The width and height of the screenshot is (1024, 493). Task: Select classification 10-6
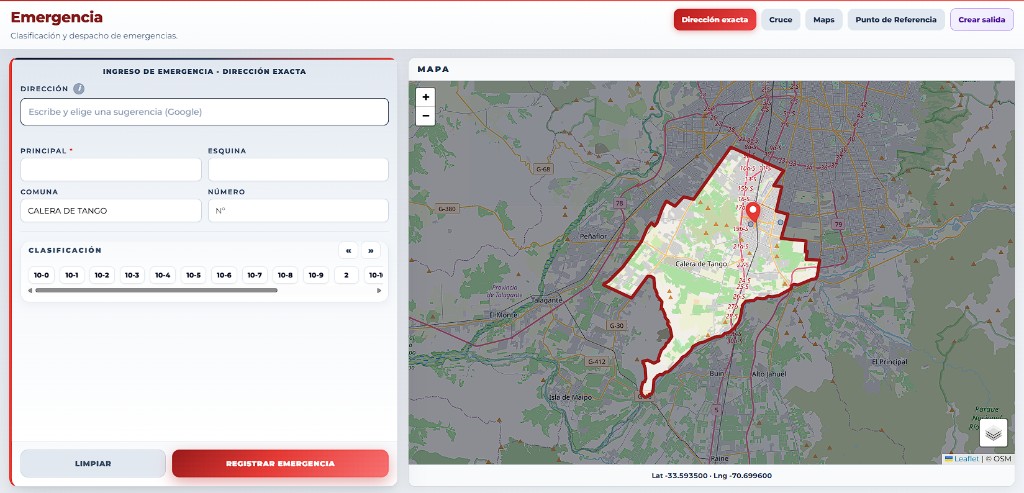(x=224, y=276)
